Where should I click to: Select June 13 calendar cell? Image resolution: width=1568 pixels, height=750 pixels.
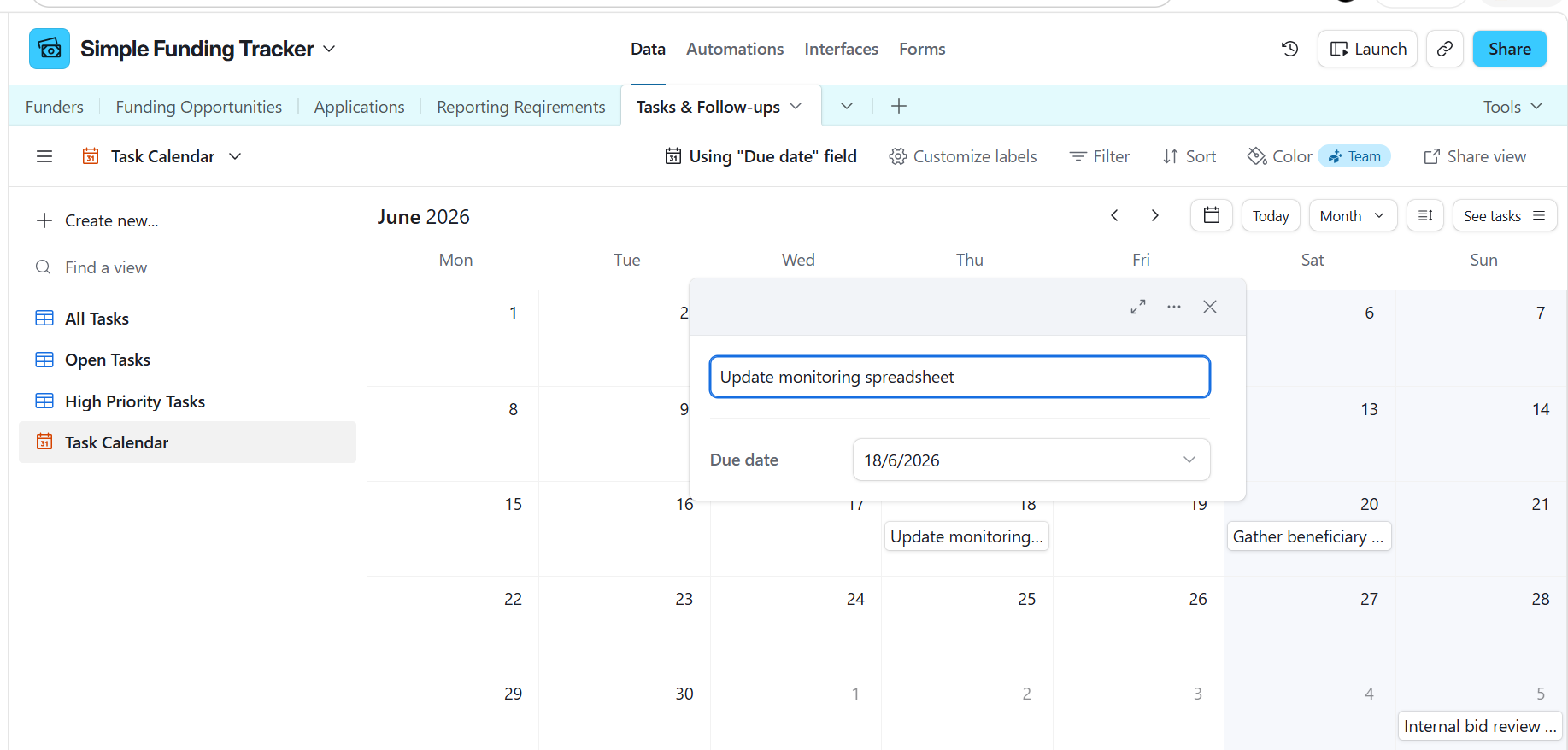(1309, 434)
